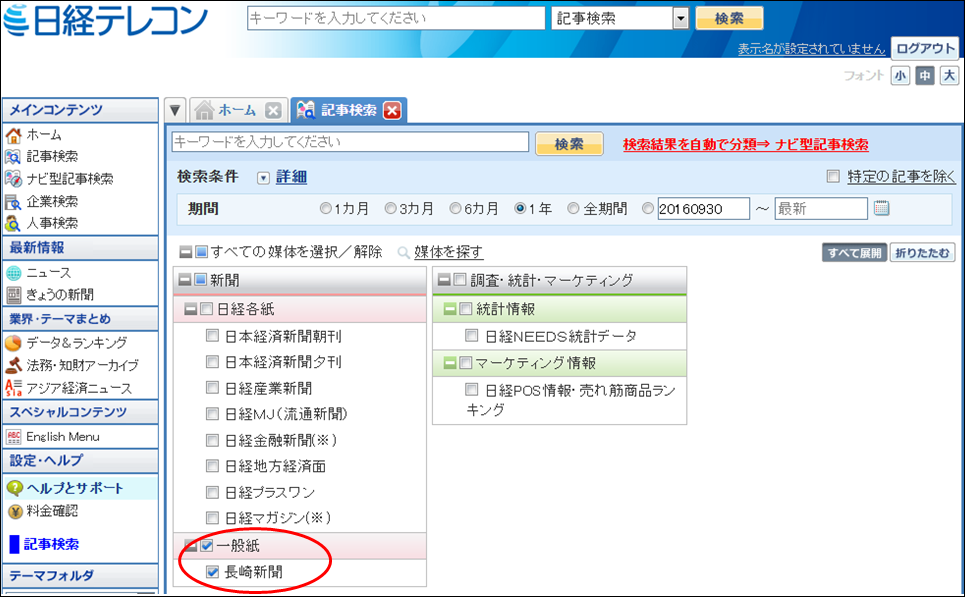Set font size to 小
The image size is (965, 597).
click(900, 76)
